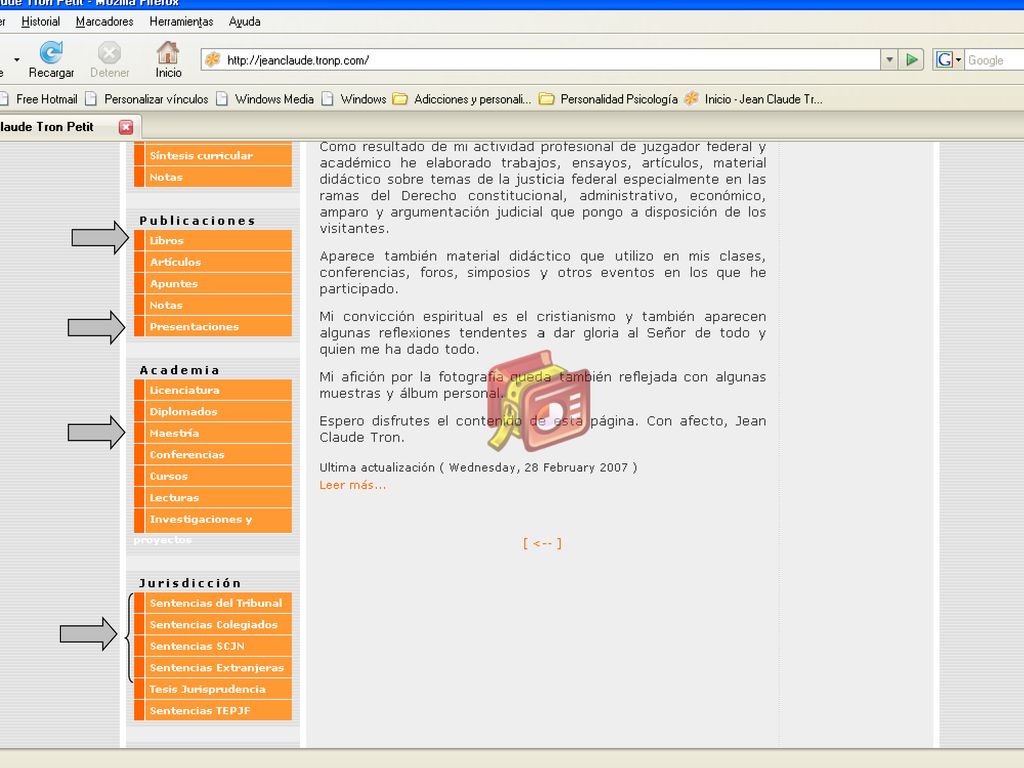The width and height of the screenshot is (1024, 768).
Task: Open the Marcadores menu
Action: 104,22
